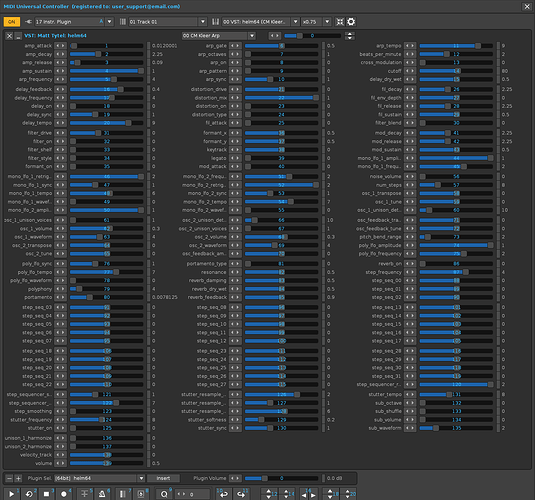Click the quantize Q button
The image size is (535, 500).
tap(164, 494)
